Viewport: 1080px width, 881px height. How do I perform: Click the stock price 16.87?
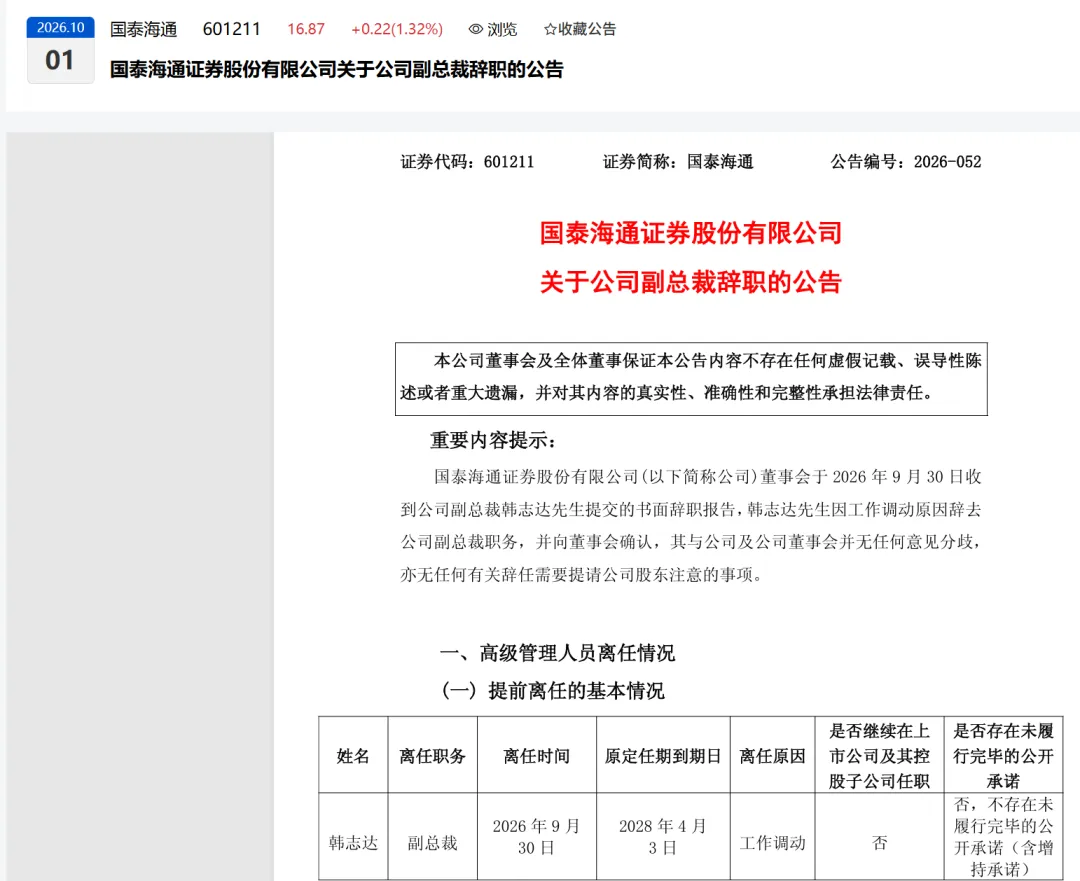pos(306,30)
